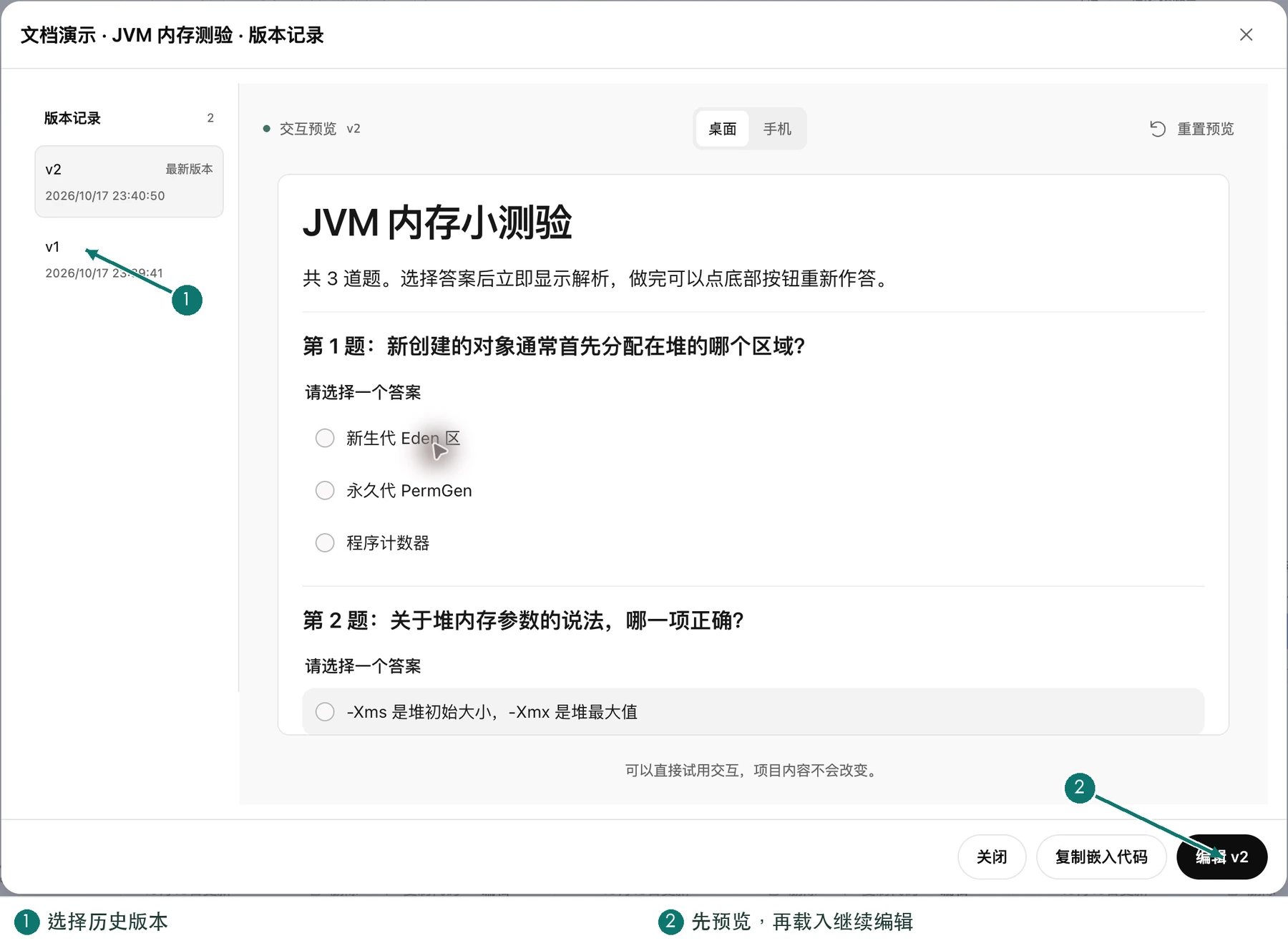Choose the 永久代 PermGen radio option
Screen dimensions: 1288x951
pos(325,490)
